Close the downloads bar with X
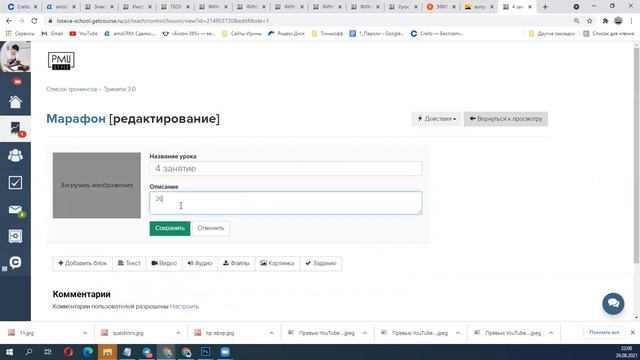 pyautogui.click(x=633, y=333)
